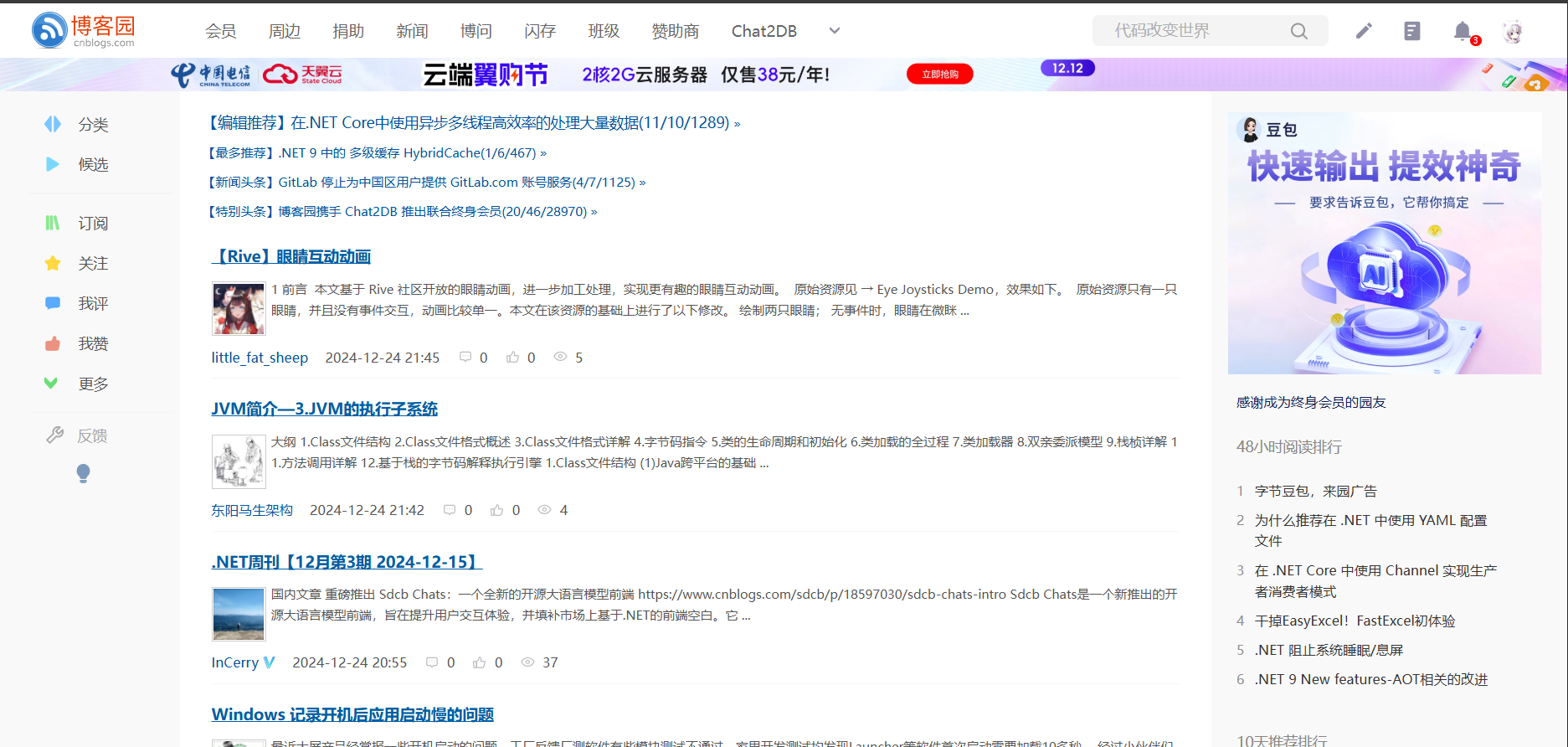Click the 分类 category sidebar icon
Viewport: 1568px width, 747px height.
[x=53, y=124]
